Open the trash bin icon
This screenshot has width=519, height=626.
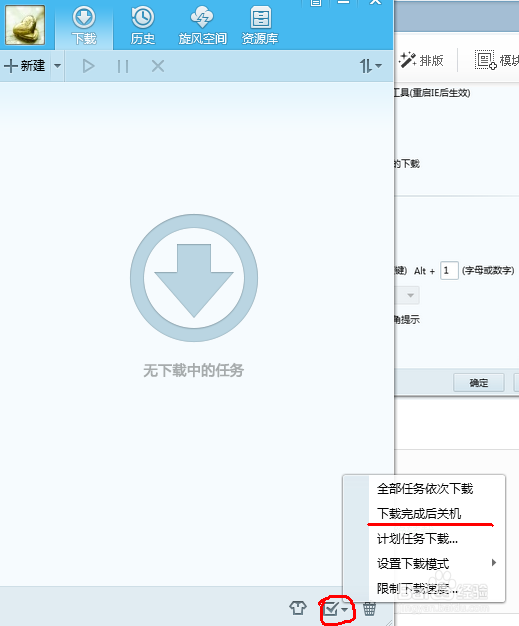369,608
